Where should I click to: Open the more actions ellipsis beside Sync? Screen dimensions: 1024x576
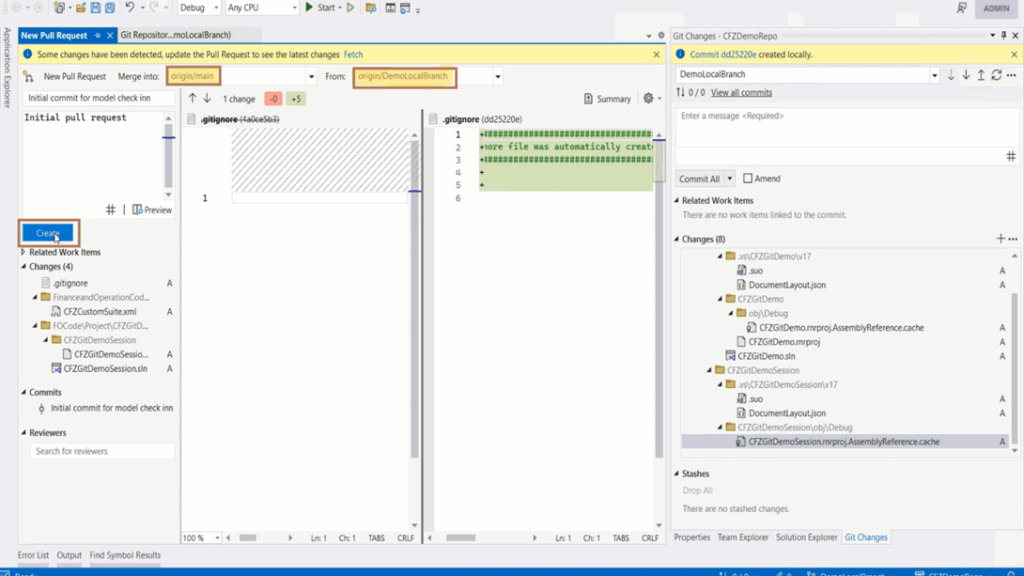pos(1012,75)
